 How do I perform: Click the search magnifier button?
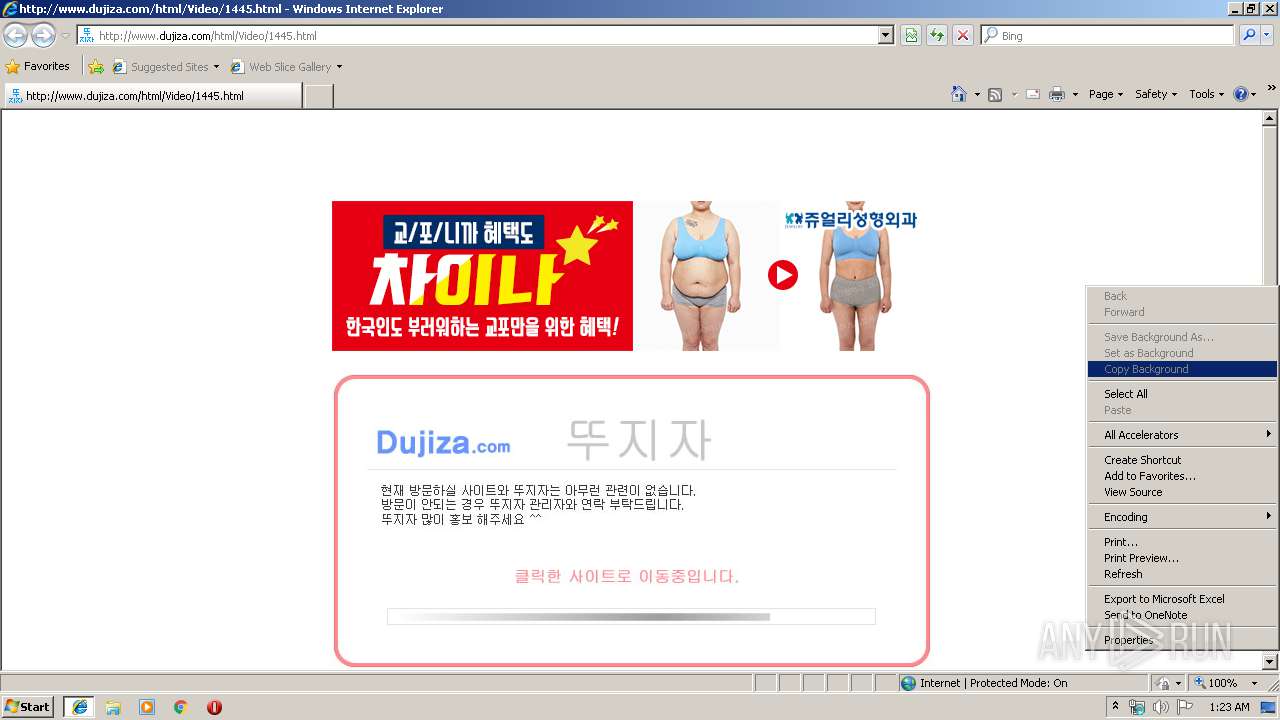[x=1249, y=36]
